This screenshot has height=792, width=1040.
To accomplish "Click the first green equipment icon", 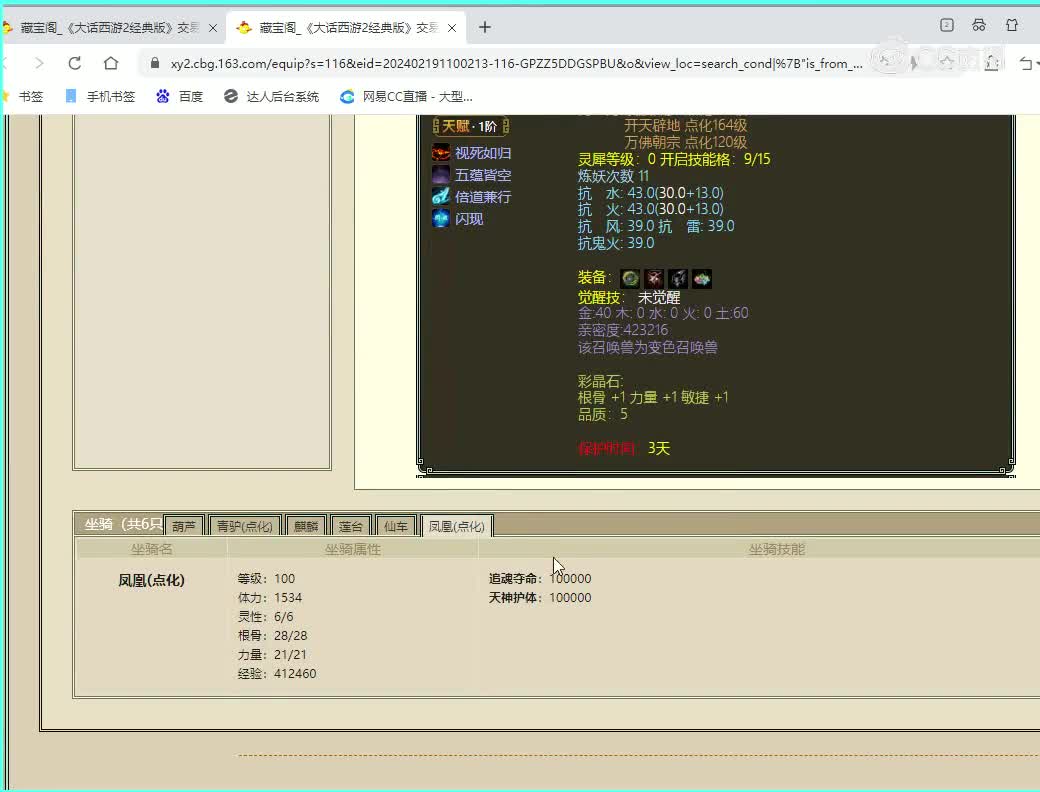I will click(x=630, y=279).
